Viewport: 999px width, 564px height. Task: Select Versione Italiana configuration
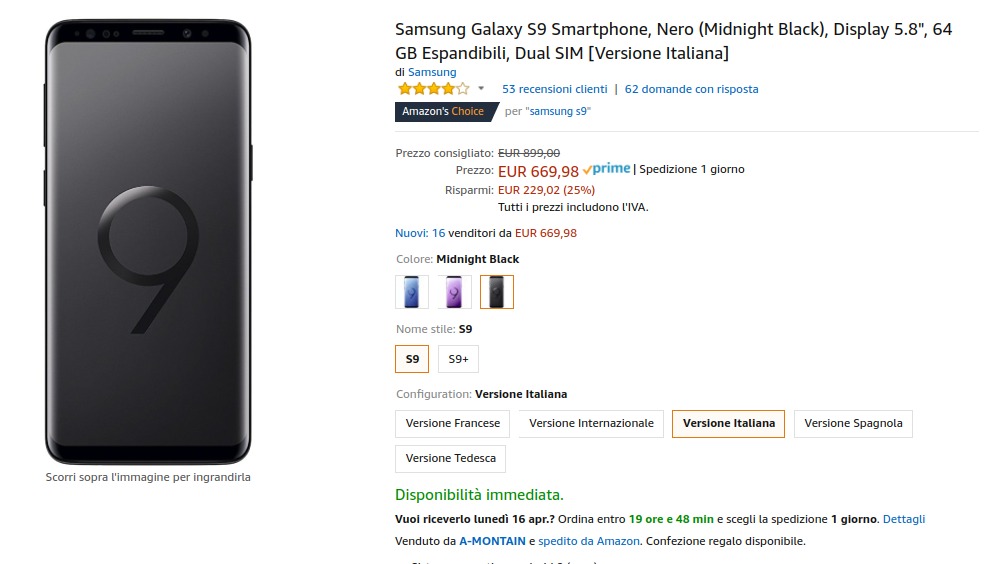[729, 423]
